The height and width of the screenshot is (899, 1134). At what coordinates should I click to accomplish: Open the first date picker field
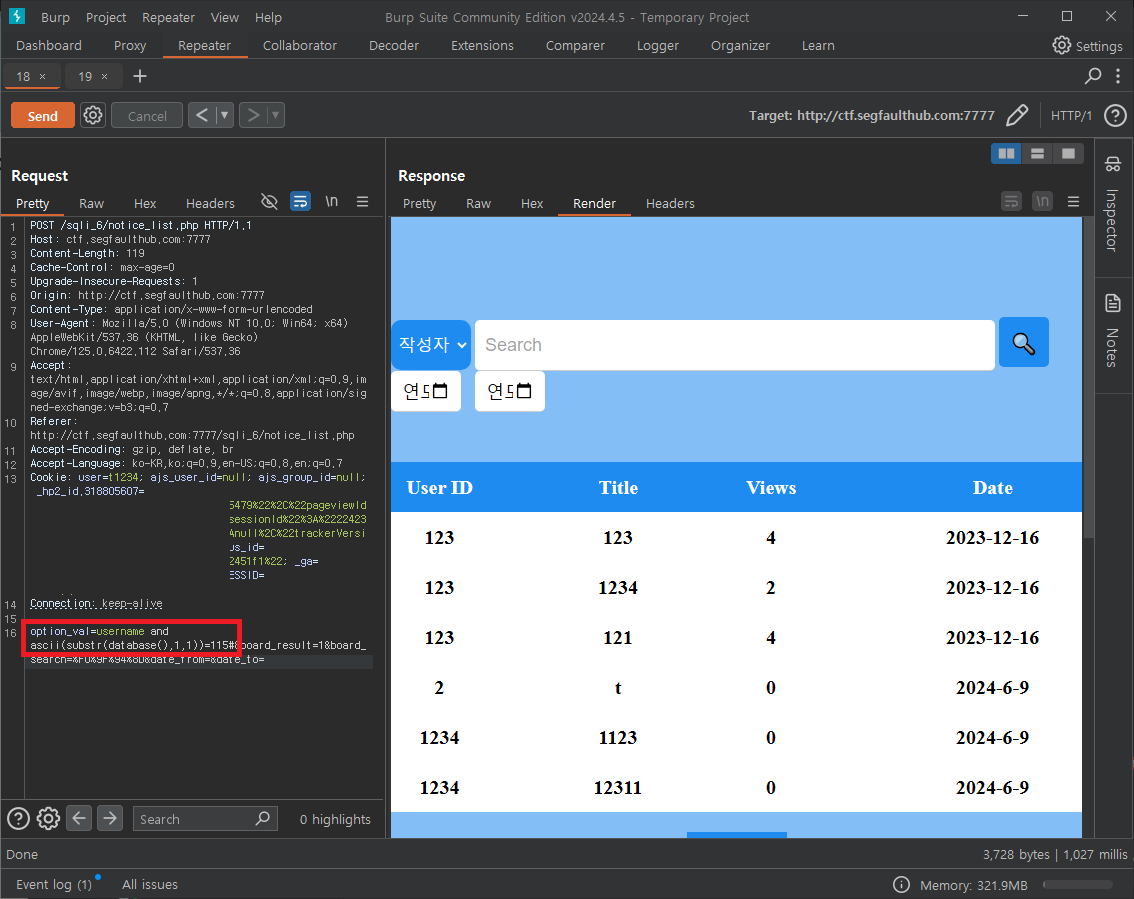point(426,391)
